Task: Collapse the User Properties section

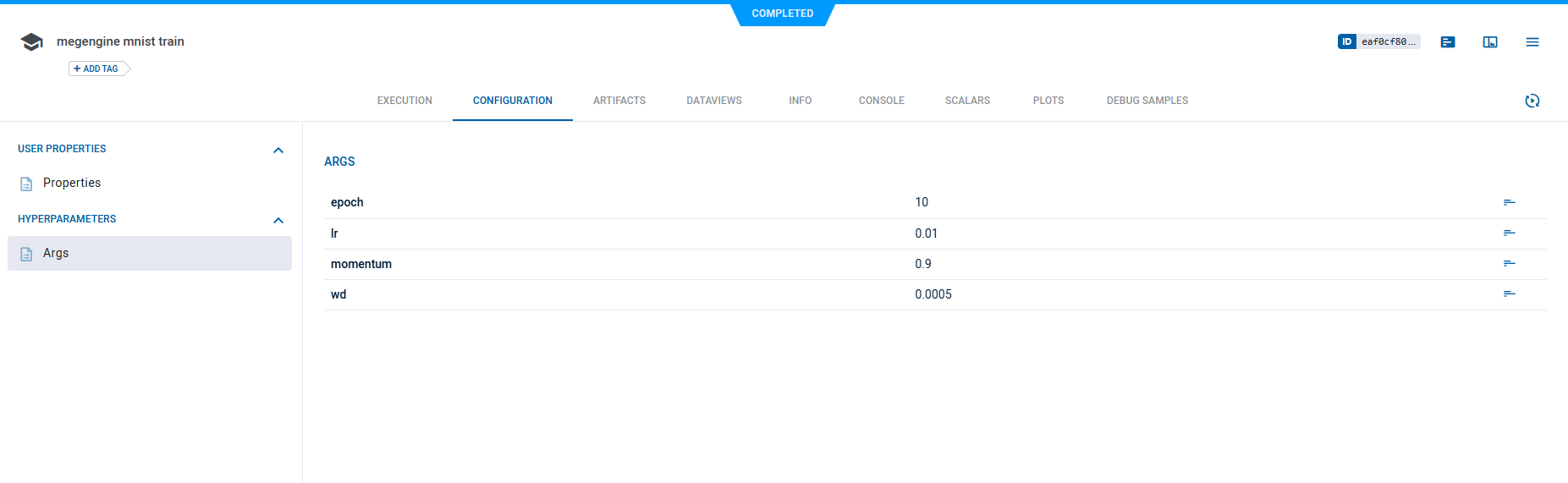Action: pyautogui.click(x=278, y=151)
